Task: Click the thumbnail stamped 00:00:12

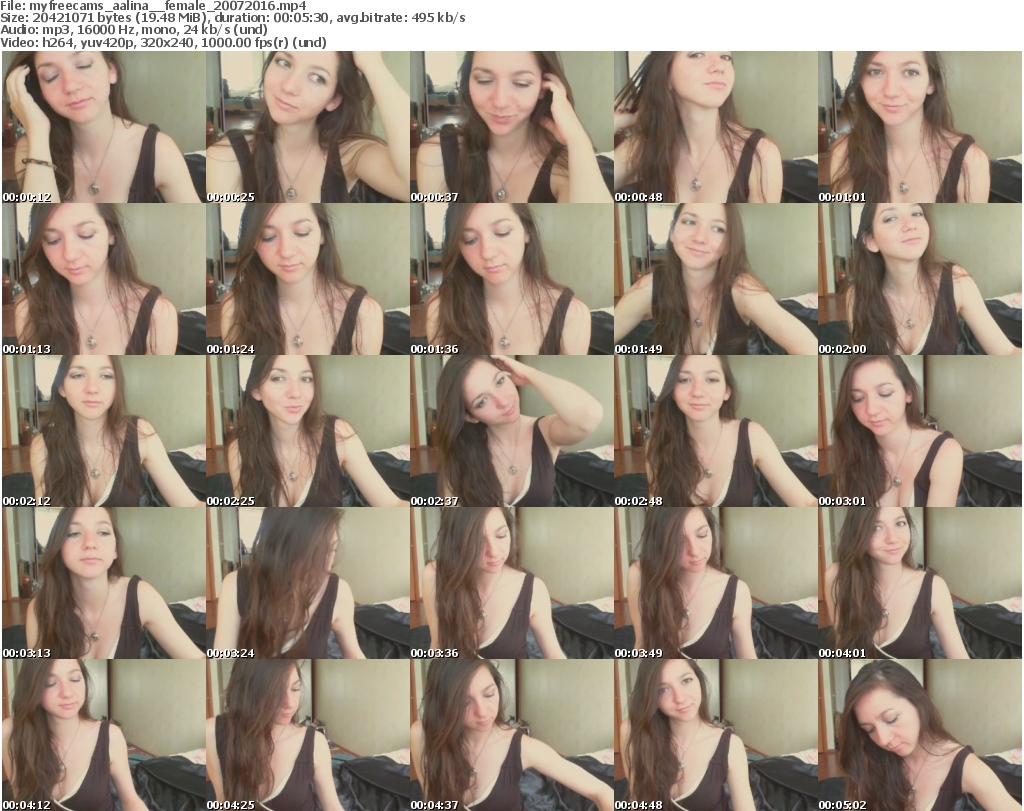Action: [103, 127]
